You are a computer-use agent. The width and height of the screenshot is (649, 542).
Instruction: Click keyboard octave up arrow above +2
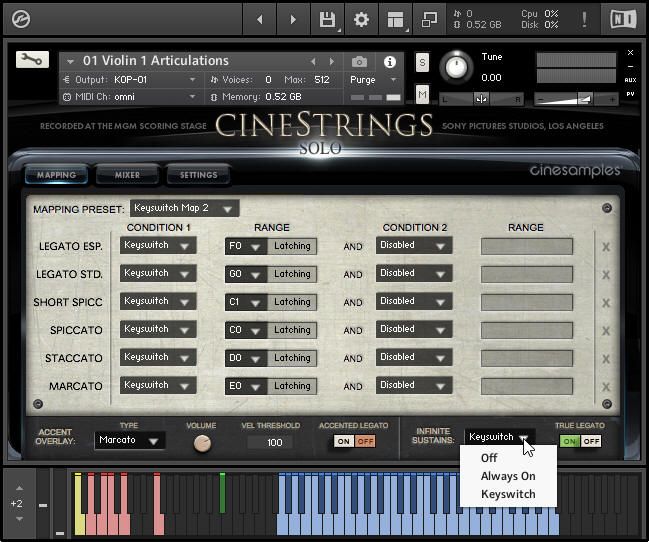[19, 488]
